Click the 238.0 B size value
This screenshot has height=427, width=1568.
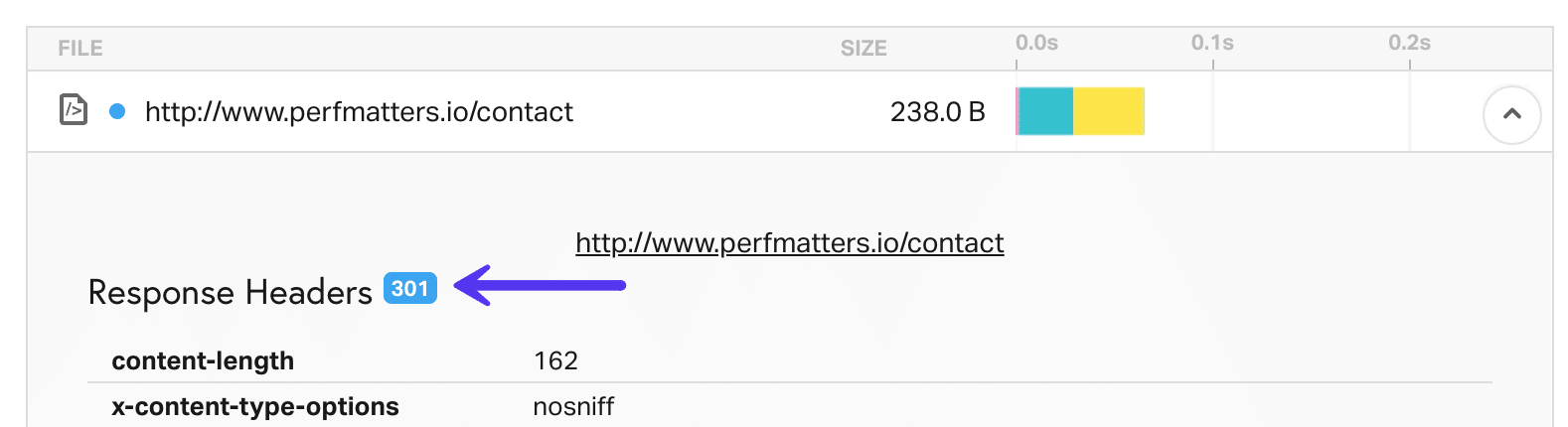[937, 112]
